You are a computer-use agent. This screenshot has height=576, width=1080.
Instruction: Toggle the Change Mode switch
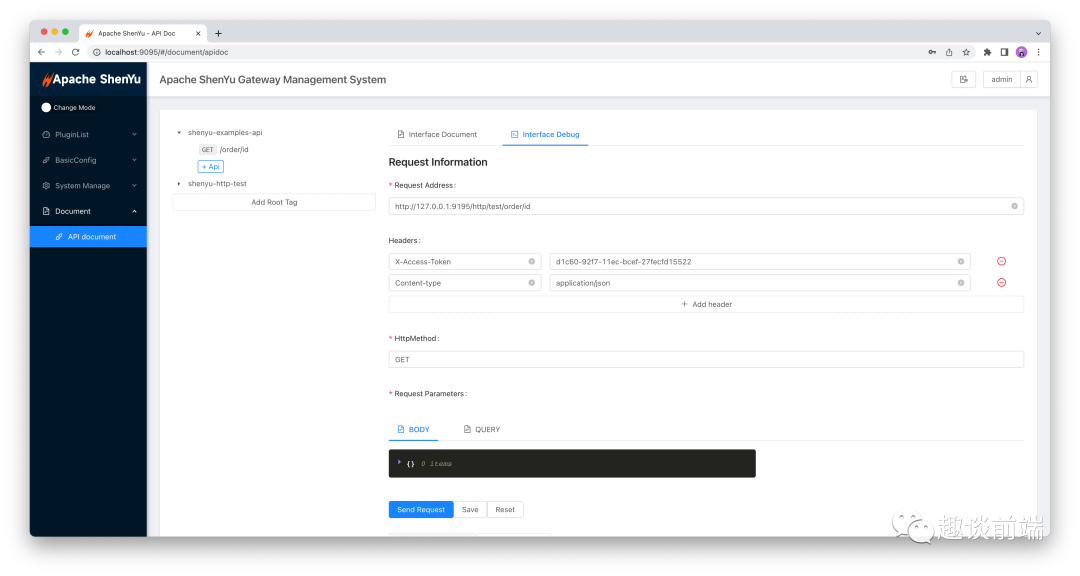(x=46, y=107)
